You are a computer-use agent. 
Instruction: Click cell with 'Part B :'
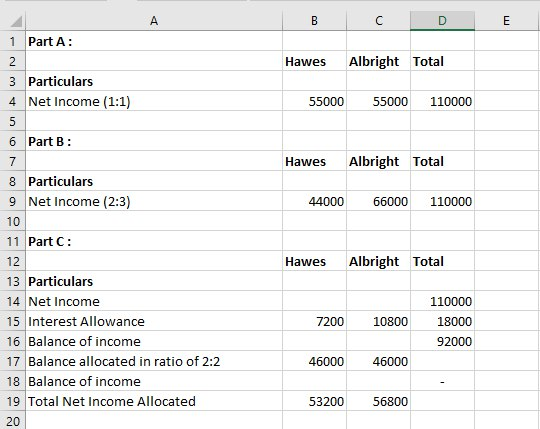point(154,141)
